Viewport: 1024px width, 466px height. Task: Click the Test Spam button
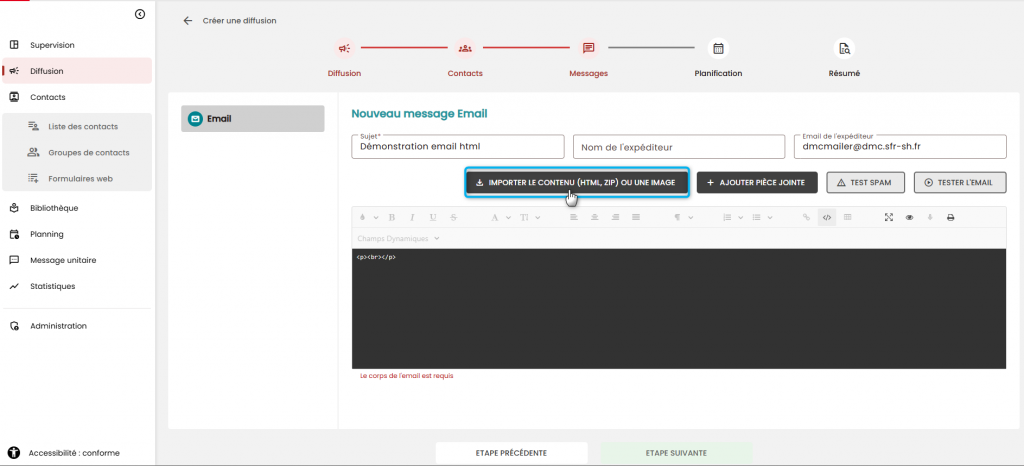pos(865,183)
